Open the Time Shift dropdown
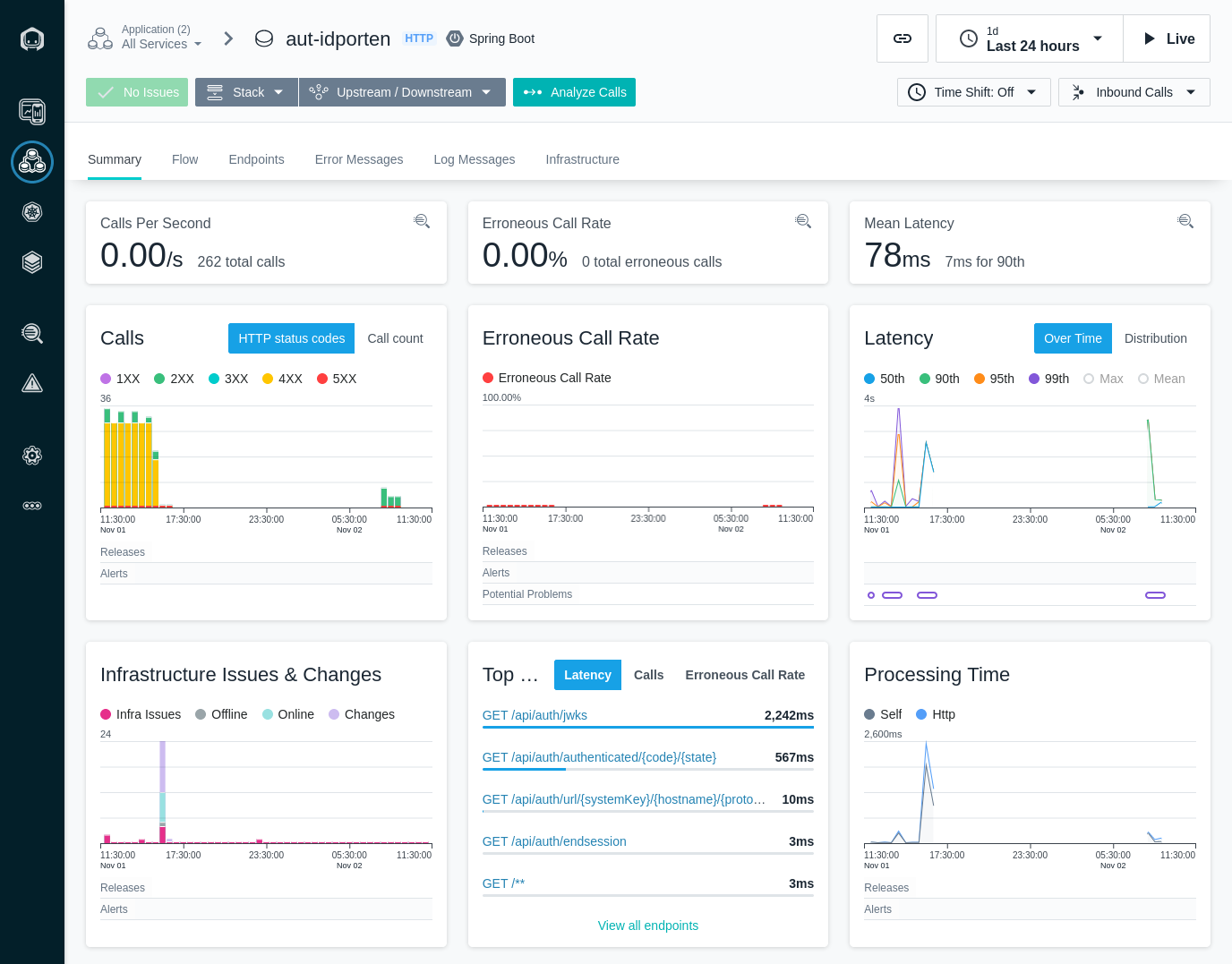 click(974, 92)
